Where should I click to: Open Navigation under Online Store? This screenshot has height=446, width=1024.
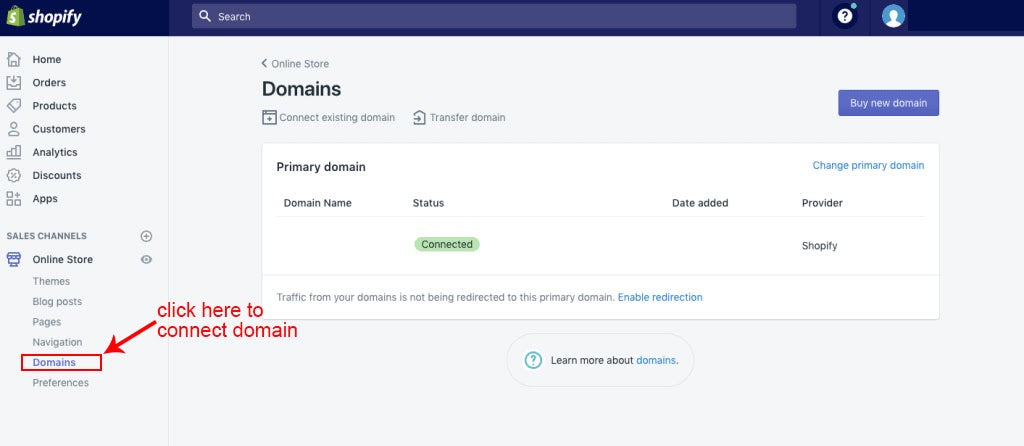point(57,342)
